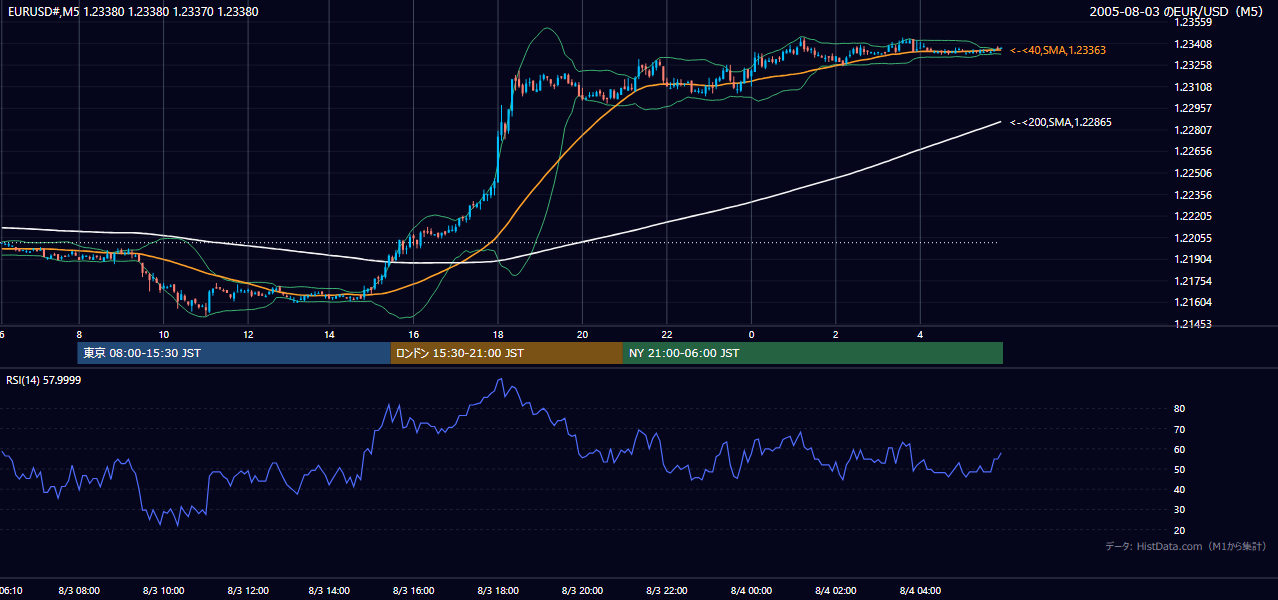Click price level 1.21453 on price axis

pyautogui.click(x=1193, y=324)
